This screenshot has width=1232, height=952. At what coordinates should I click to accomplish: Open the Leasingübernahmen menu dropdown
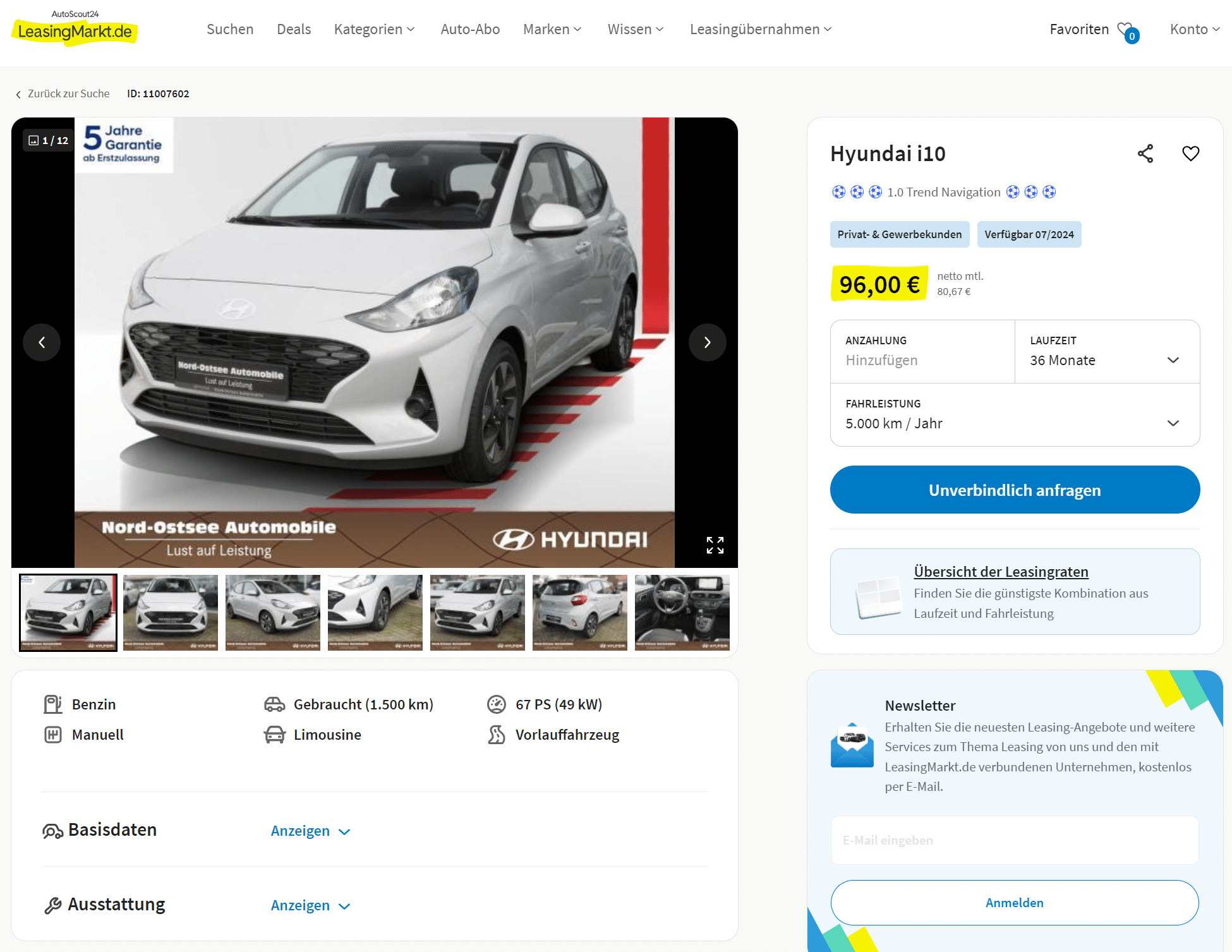(761, 29)
